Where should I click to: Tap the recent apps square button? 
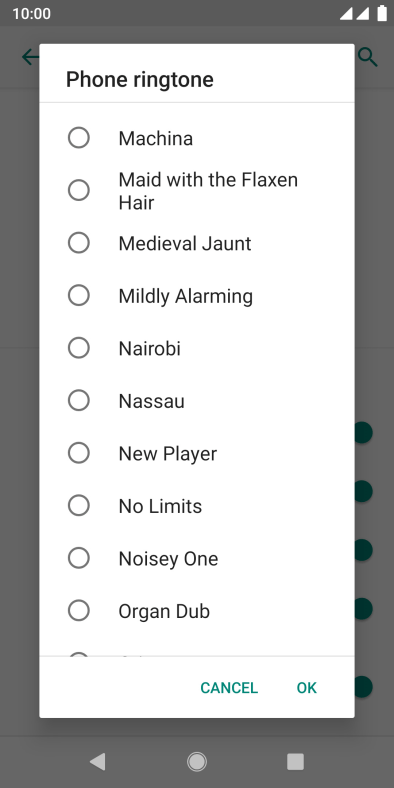(296, 762)
